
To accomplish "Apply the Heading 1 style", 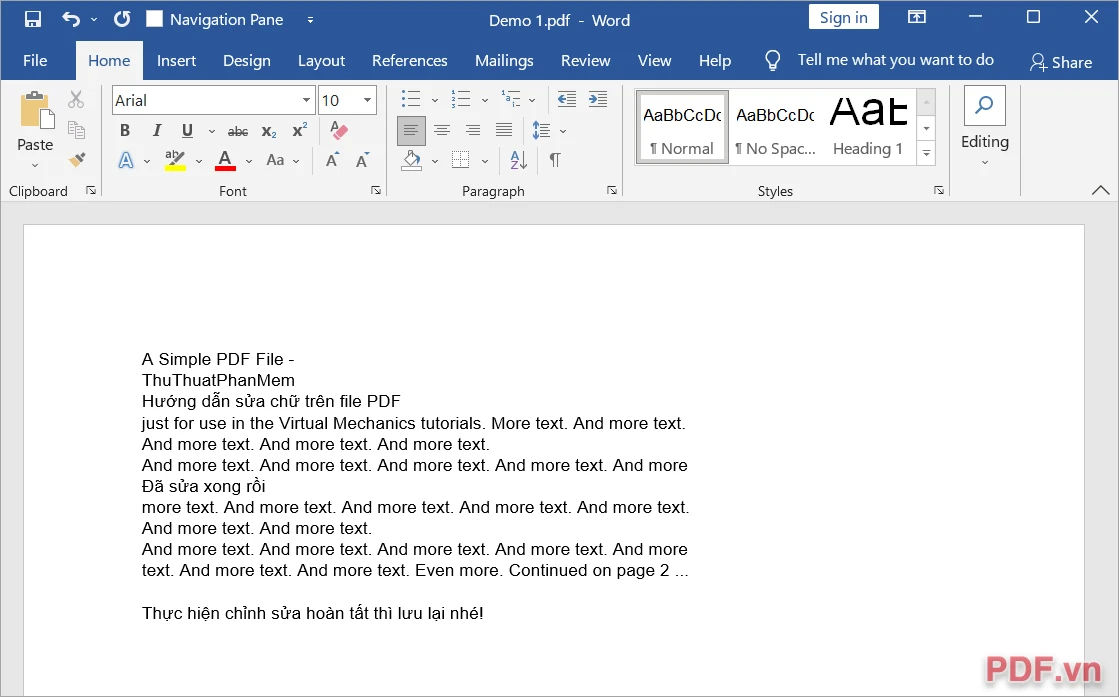I will [x=869, y=127].
